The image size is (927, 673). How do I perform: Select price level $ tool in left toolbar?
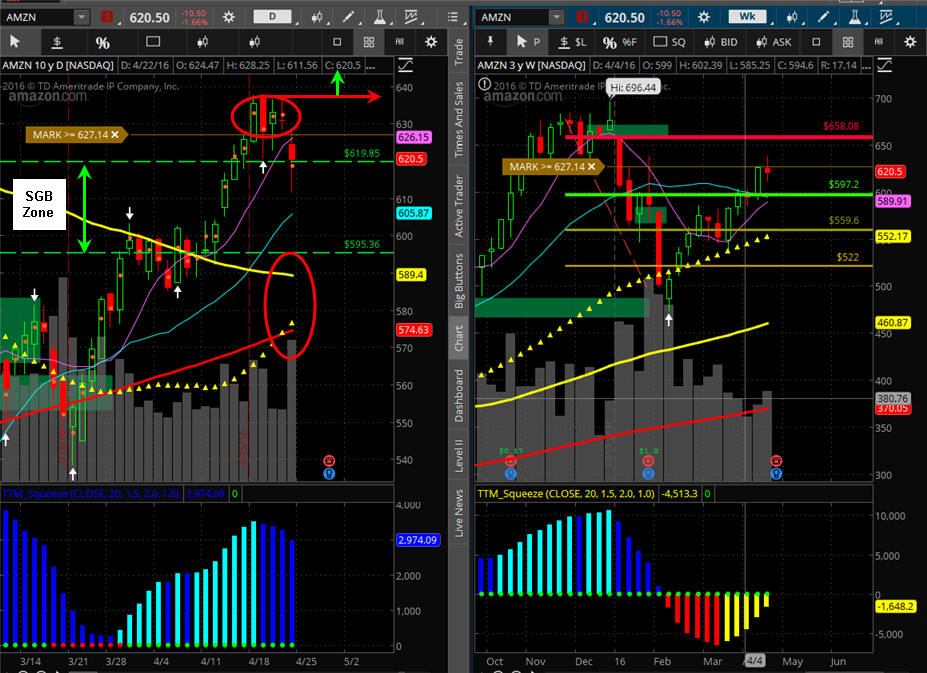pos(57,42)
